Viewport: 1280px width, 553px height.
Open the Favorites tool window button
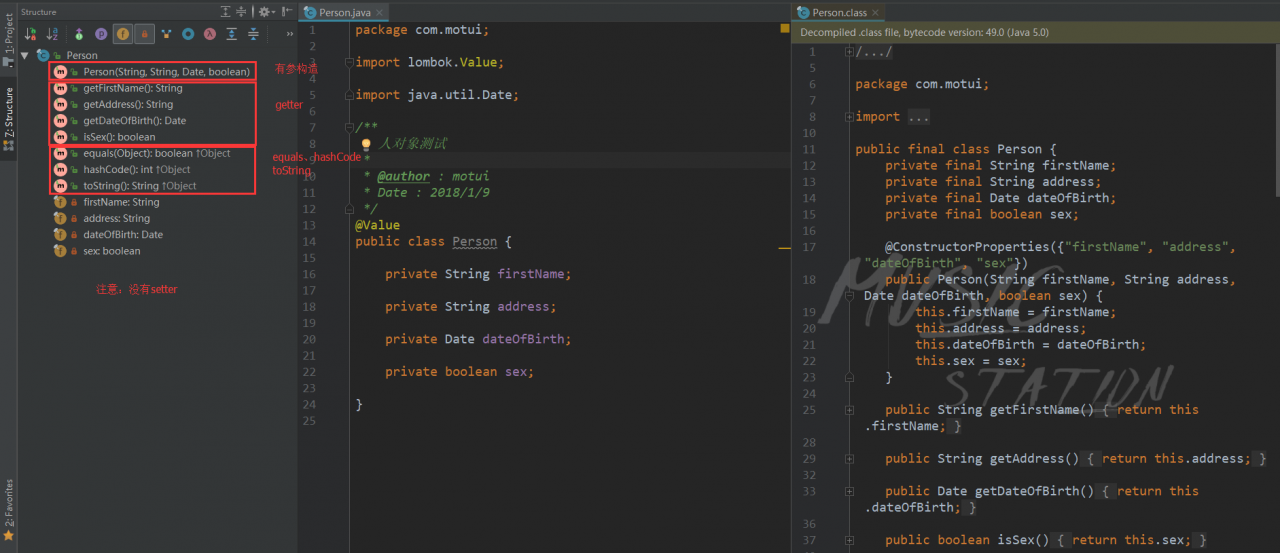pyautogui.click(x=8, y=510)
